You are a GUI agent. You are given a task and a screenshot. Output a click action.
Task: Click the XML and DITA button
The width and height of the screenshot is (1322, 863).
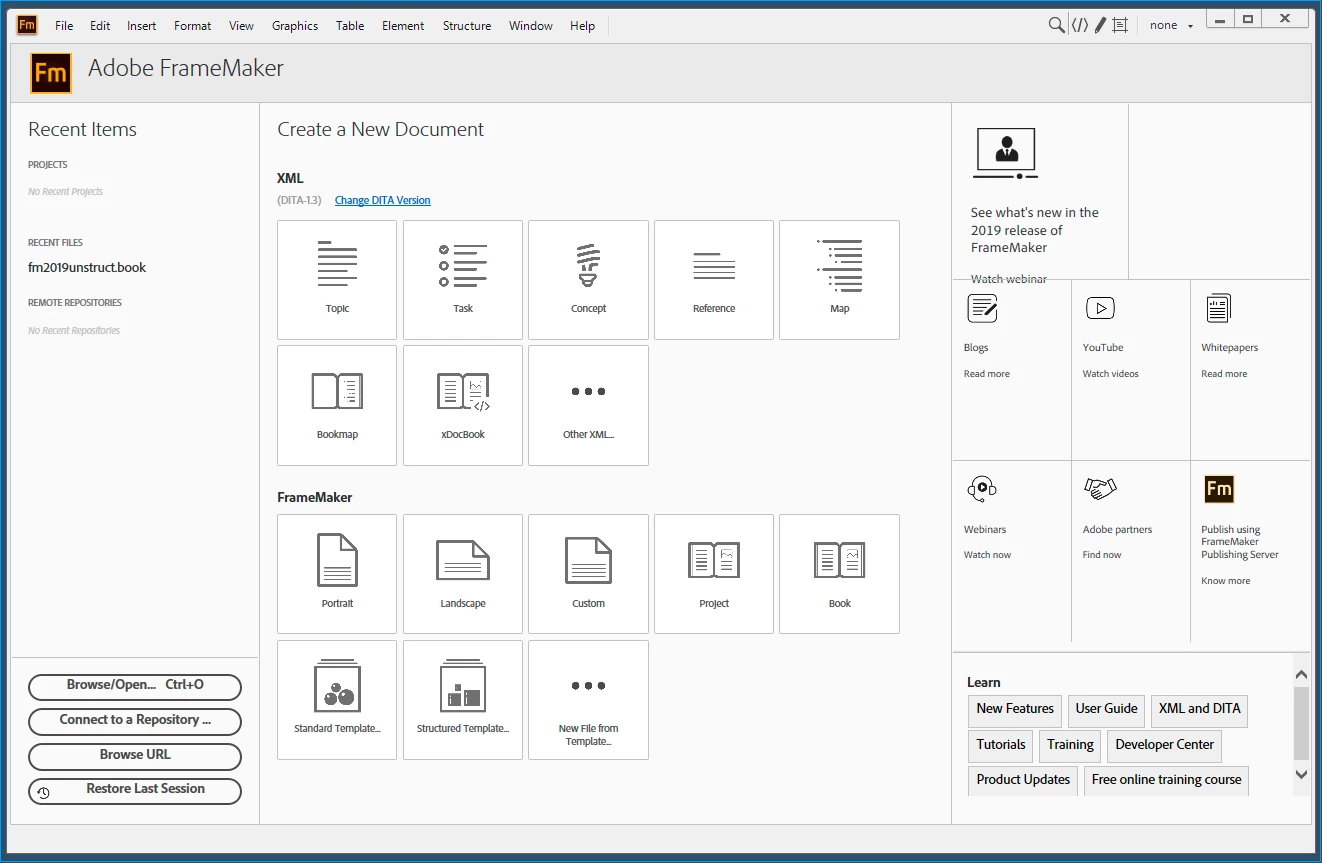1199,709
